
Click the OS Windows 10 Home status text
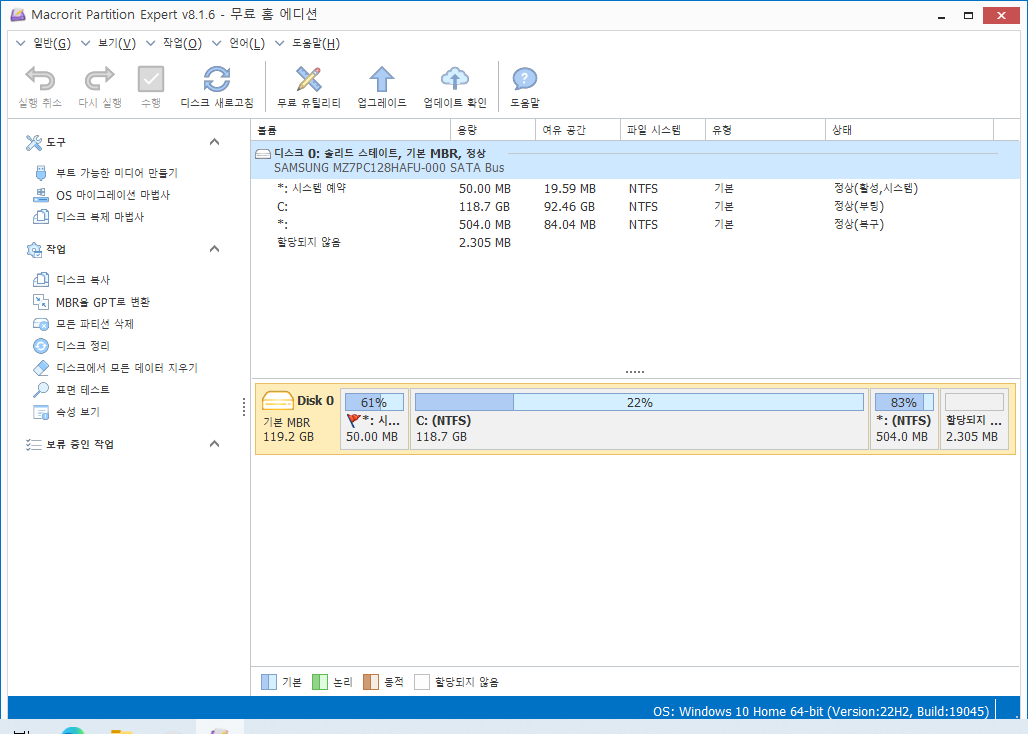pyautogui.click(x=821, y=712)
